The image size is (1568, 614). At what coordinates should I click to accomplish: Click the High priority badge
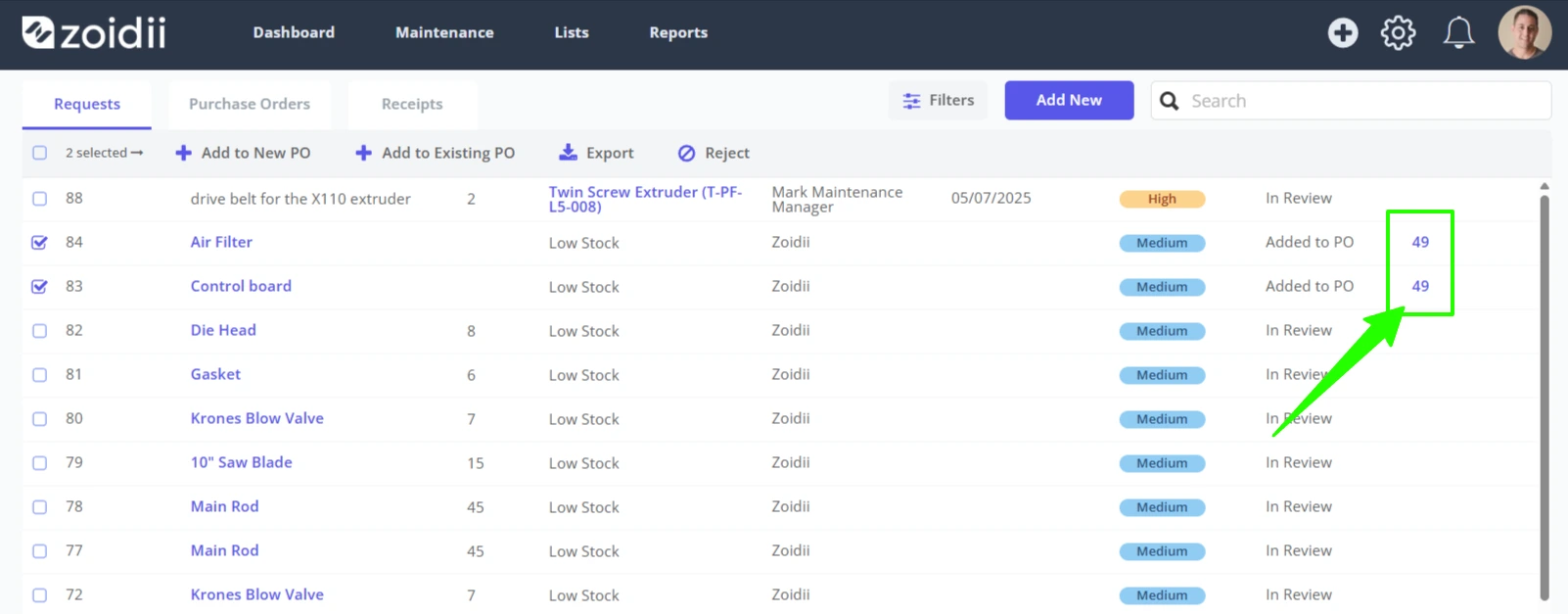coord(1162,199)
